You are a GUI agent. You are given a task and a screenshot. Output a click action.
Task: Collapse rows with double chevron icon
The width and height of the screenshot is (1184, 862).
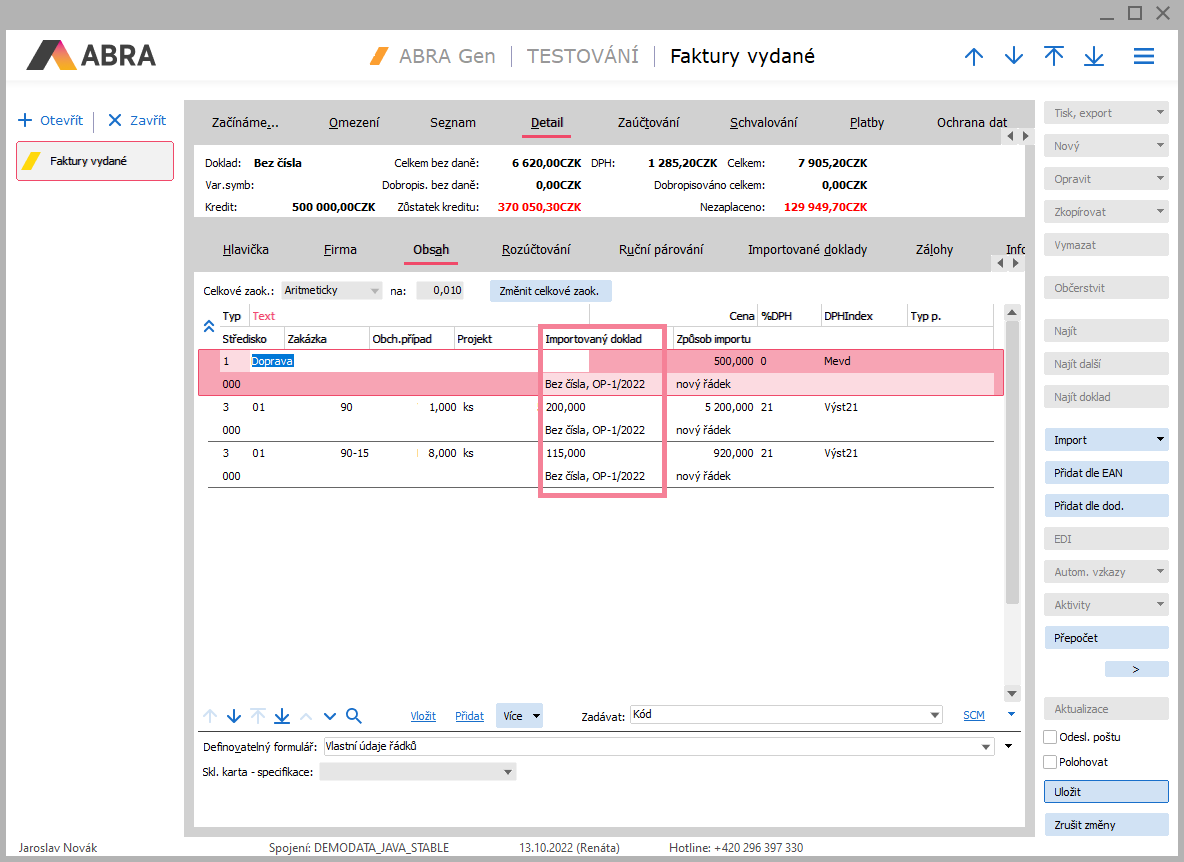coord(209,326)
